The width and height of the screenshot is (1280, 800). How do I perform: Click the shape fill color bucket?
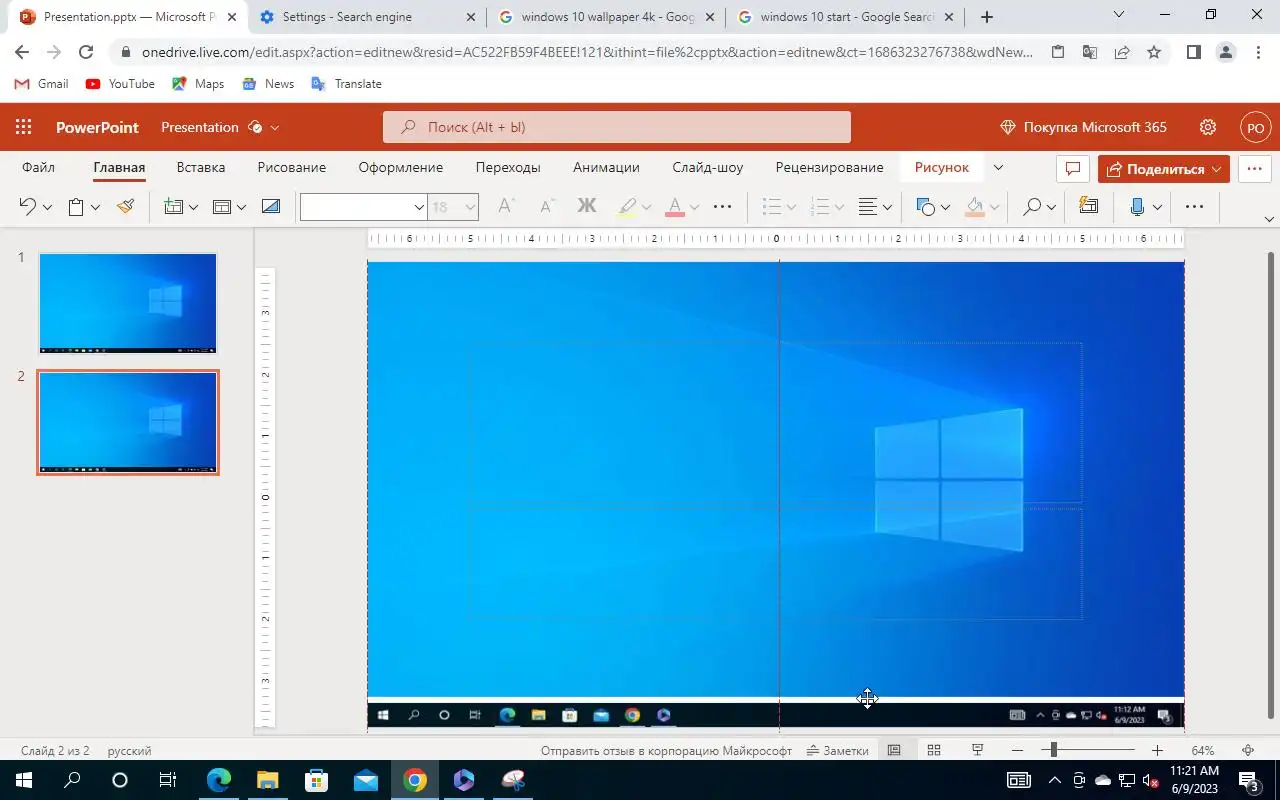[975, 207]
